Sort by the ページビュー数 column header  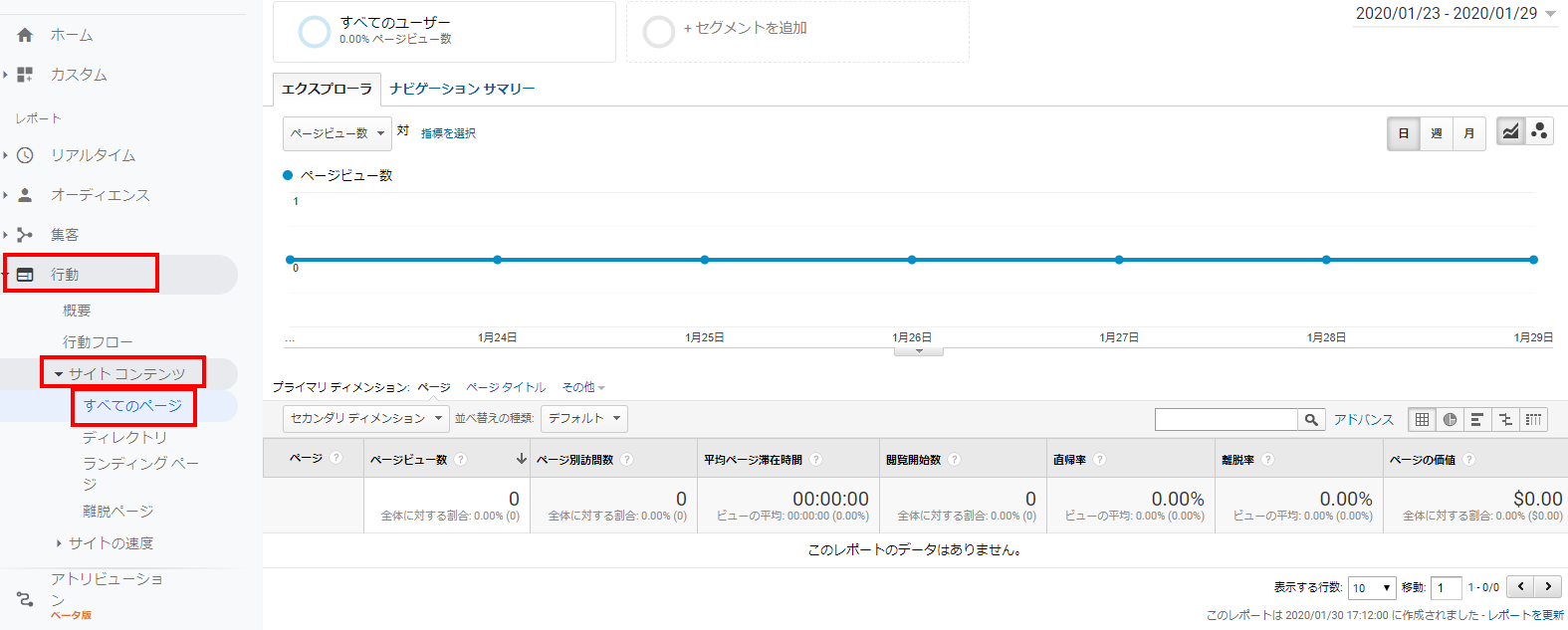coord(409,460)
